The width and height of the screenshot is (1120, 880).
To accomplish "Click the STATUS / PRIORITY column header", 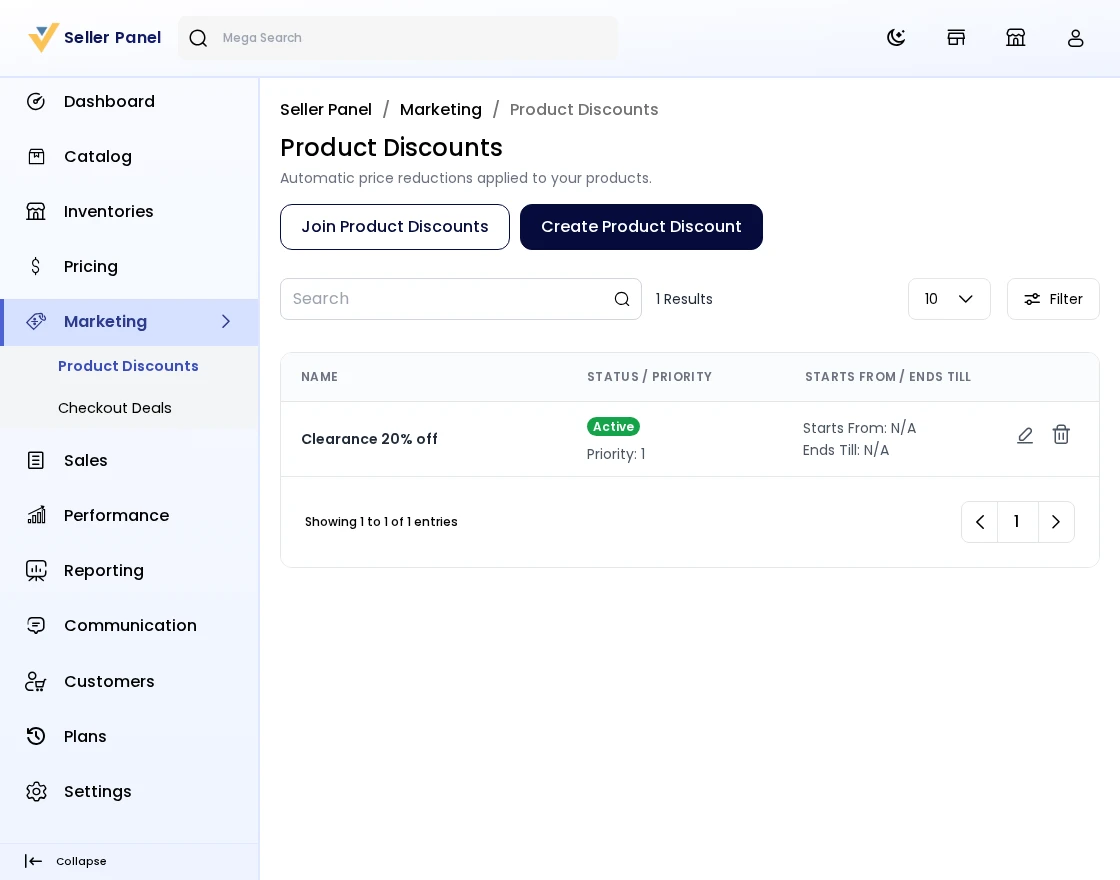I will [x=649, y=376].
